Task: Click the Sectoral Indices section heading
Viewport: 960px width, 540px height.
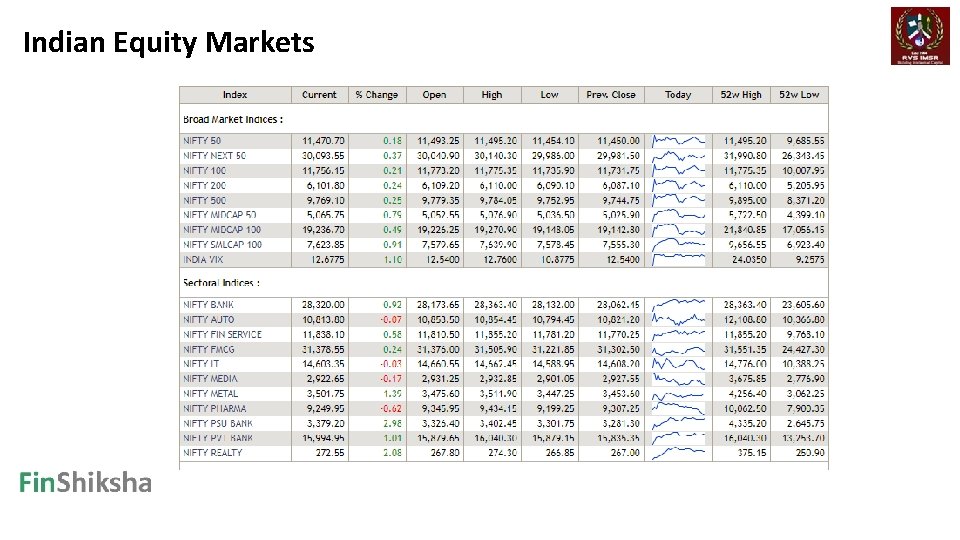Action: click(221, 283)
